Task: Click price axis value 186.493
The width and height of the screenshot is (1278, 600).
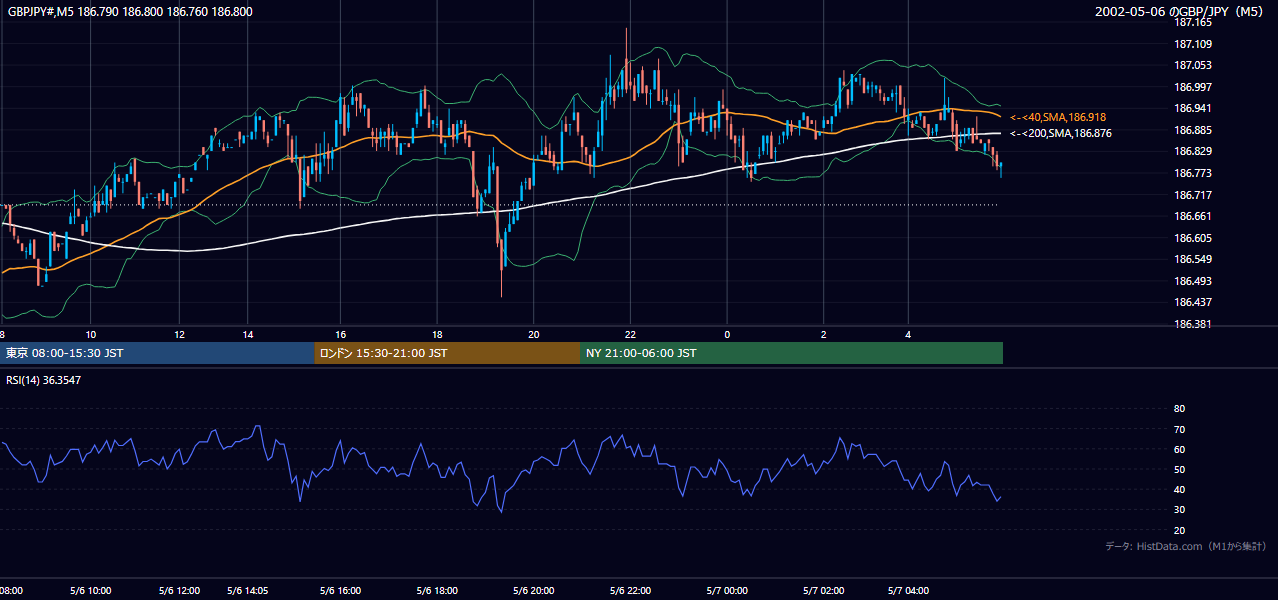Action: click(x=1192, y=281)
